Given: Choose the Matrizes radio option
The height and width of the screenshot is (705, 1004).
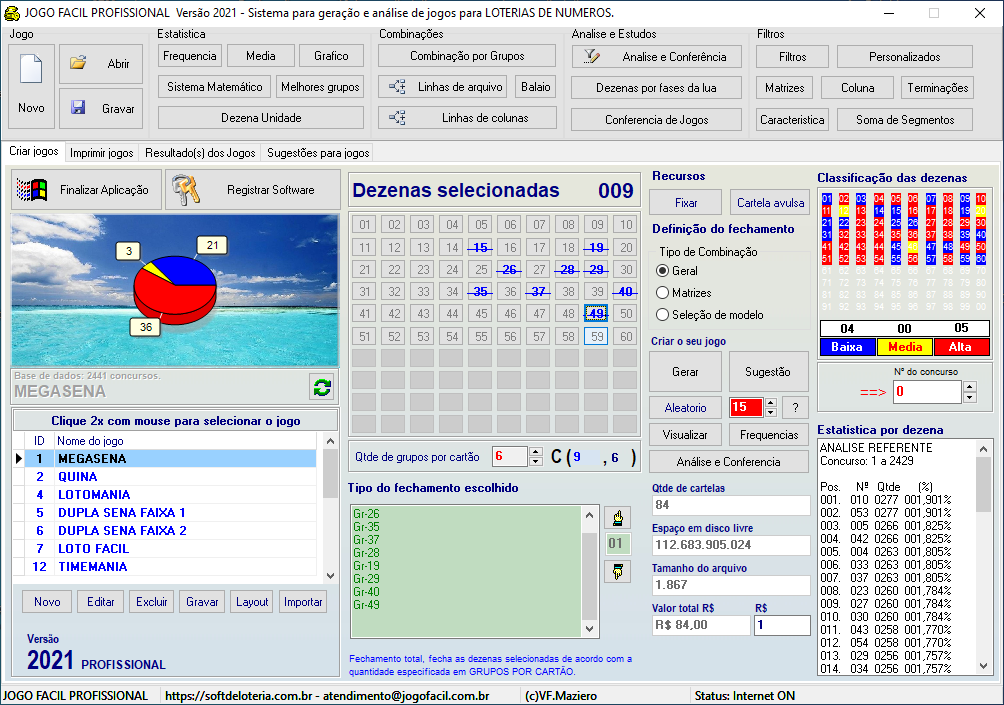Looking at the screenshot, I should 662,293.
